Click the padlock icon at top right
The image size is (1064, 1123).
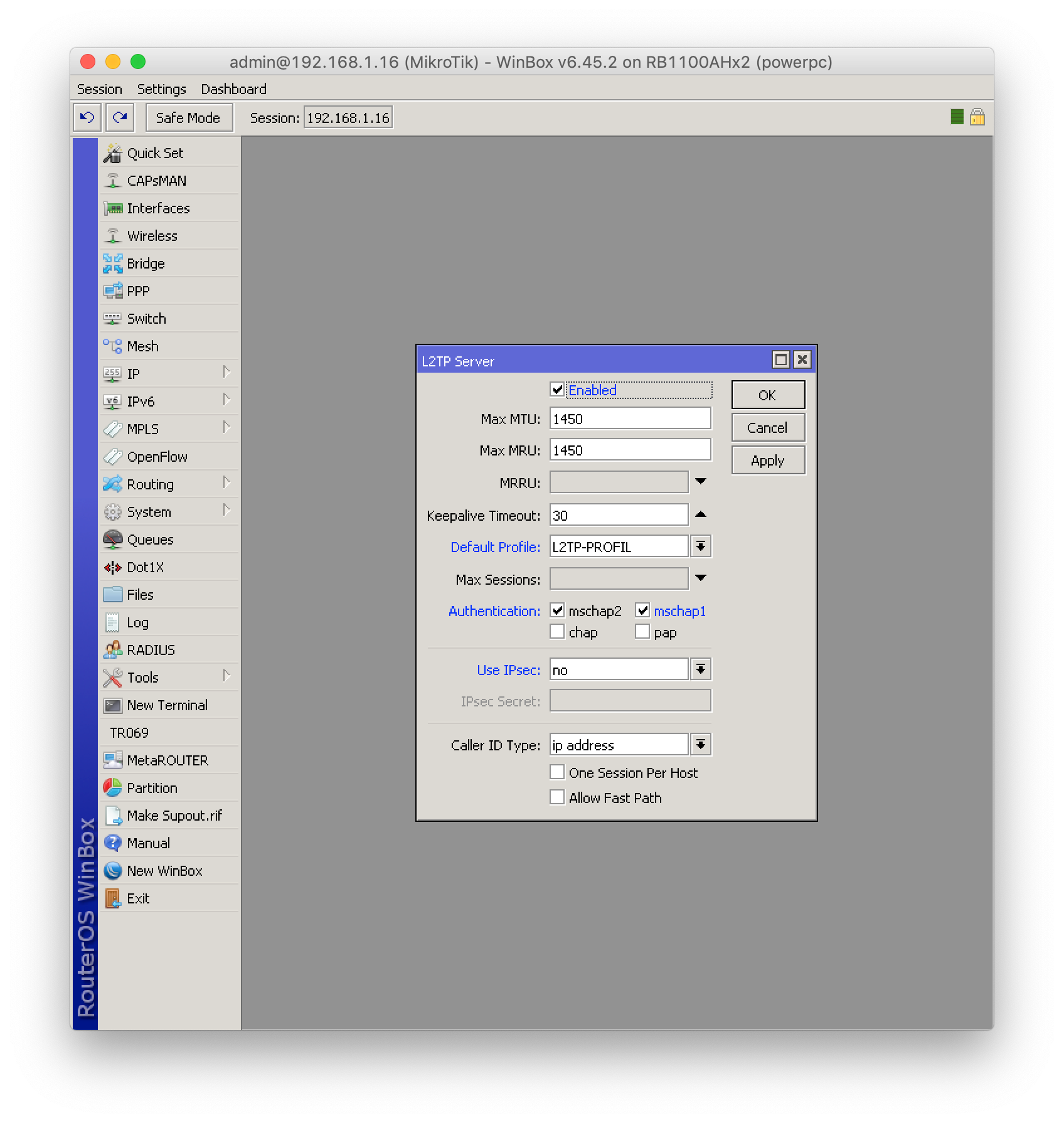click(977, 117)
